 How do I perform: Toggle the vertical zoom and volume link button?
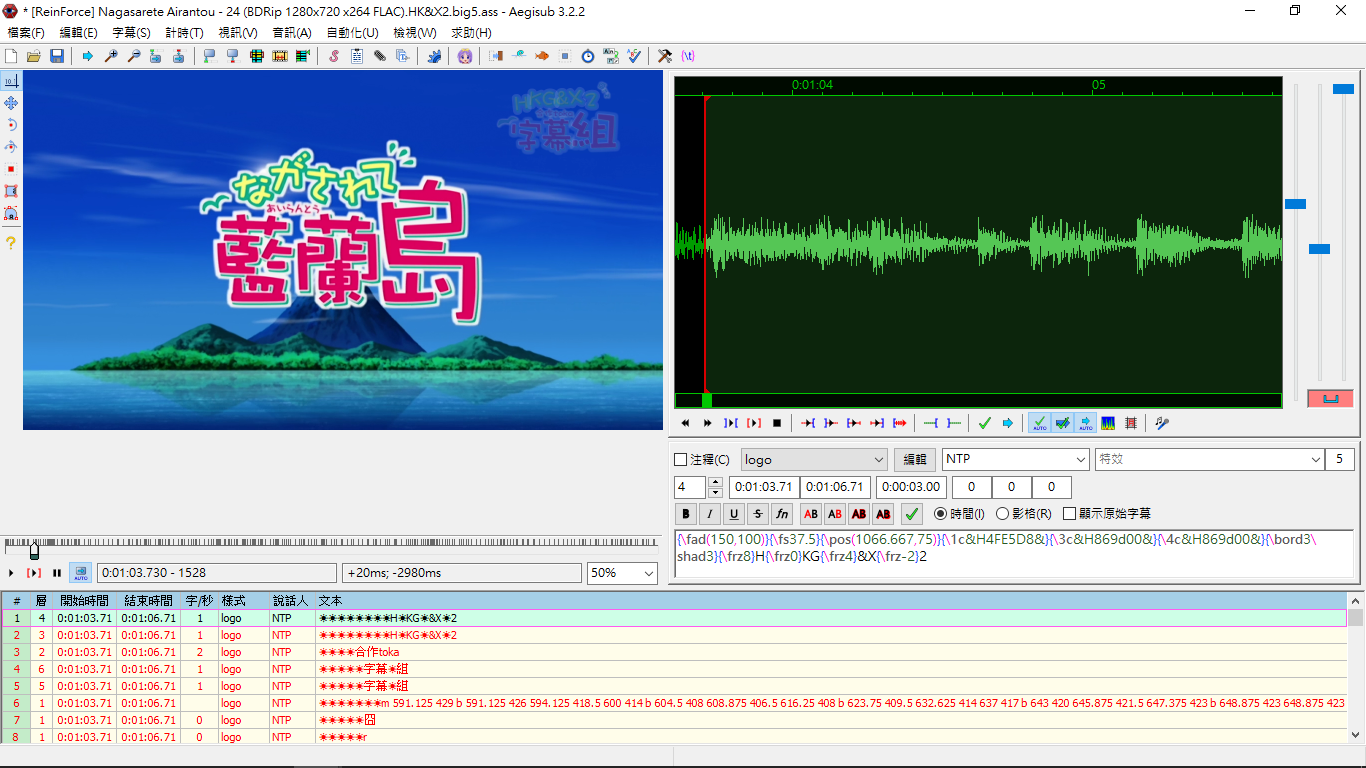[x=1330, y=398]
